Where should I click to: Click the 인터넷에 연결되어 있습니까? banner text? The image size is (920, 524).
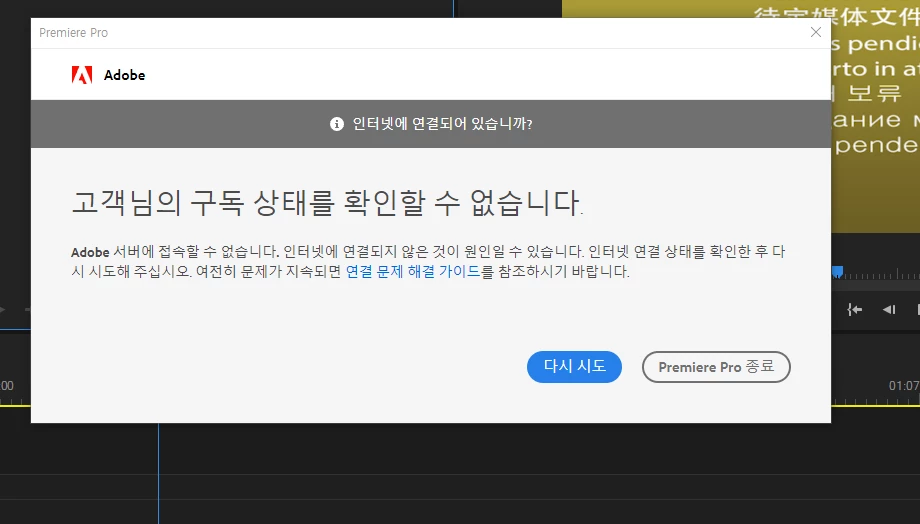(442, 124)
